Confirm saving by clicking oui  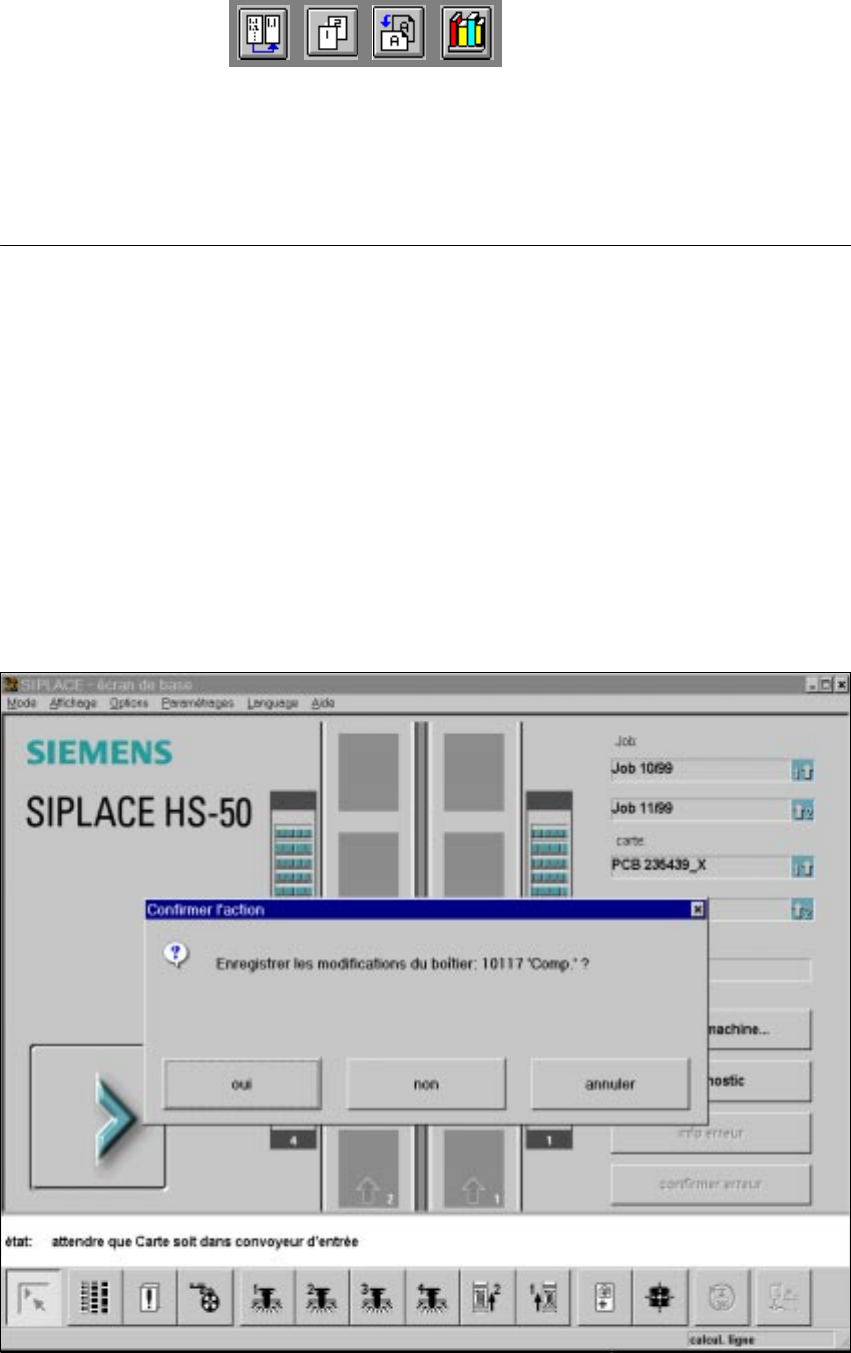coord(242,1083)
